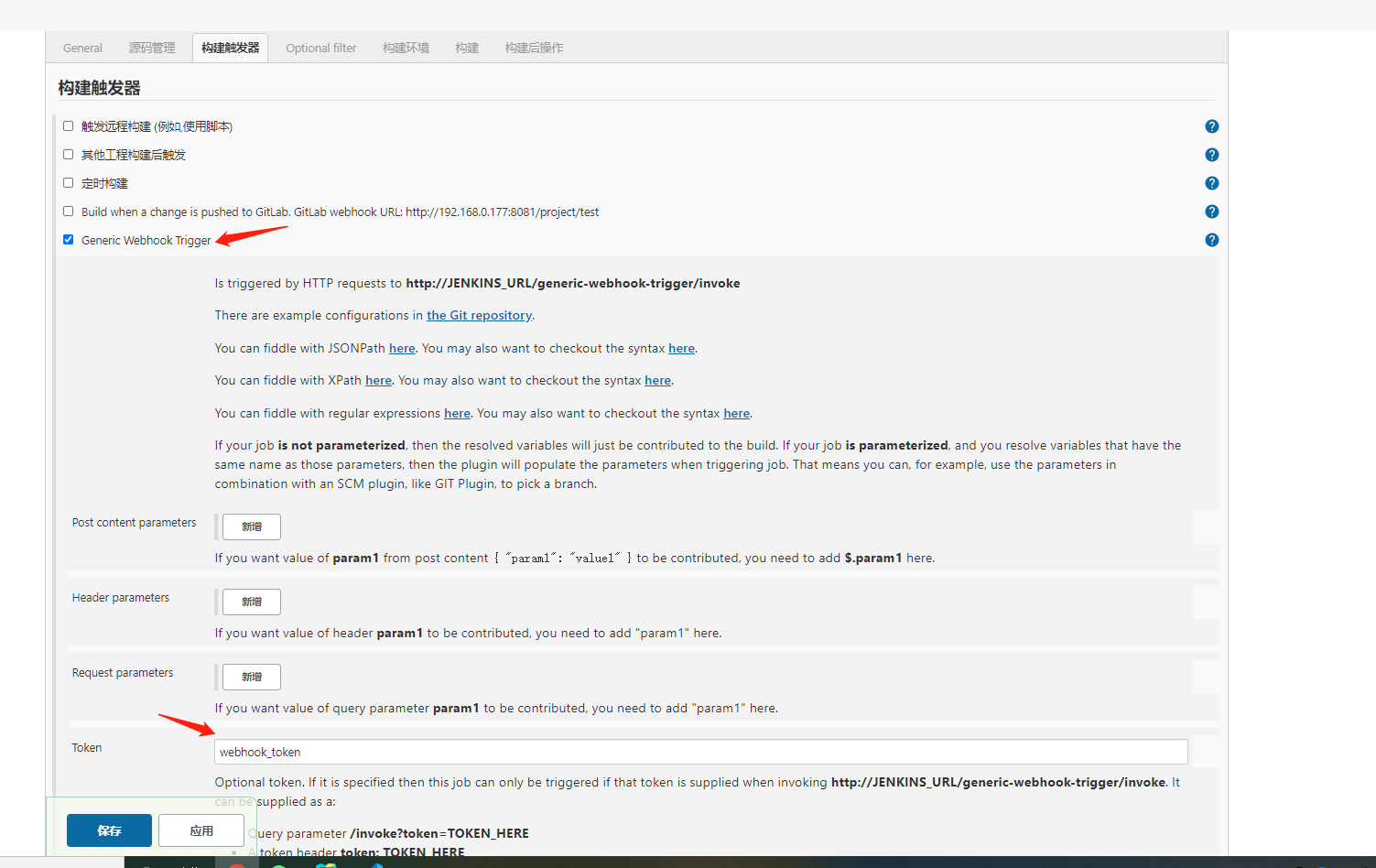Open help for GitLab push build option
Viewport: 1376px width, 868px height.
[x=1211, y=212]
